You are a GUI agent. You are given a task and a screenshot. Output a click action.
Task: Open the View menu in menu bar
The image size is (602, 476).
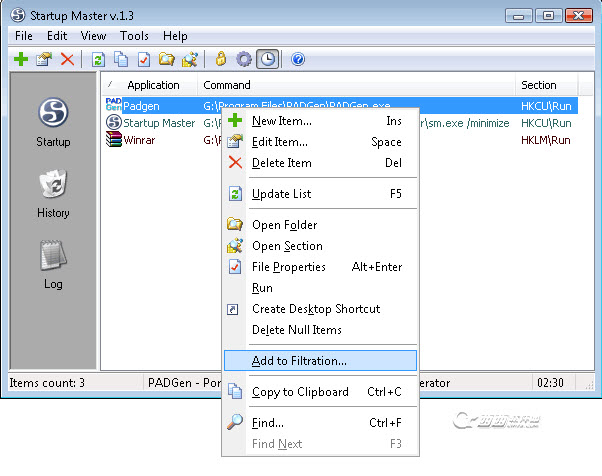pyautogui.click(x=93, y=36)
